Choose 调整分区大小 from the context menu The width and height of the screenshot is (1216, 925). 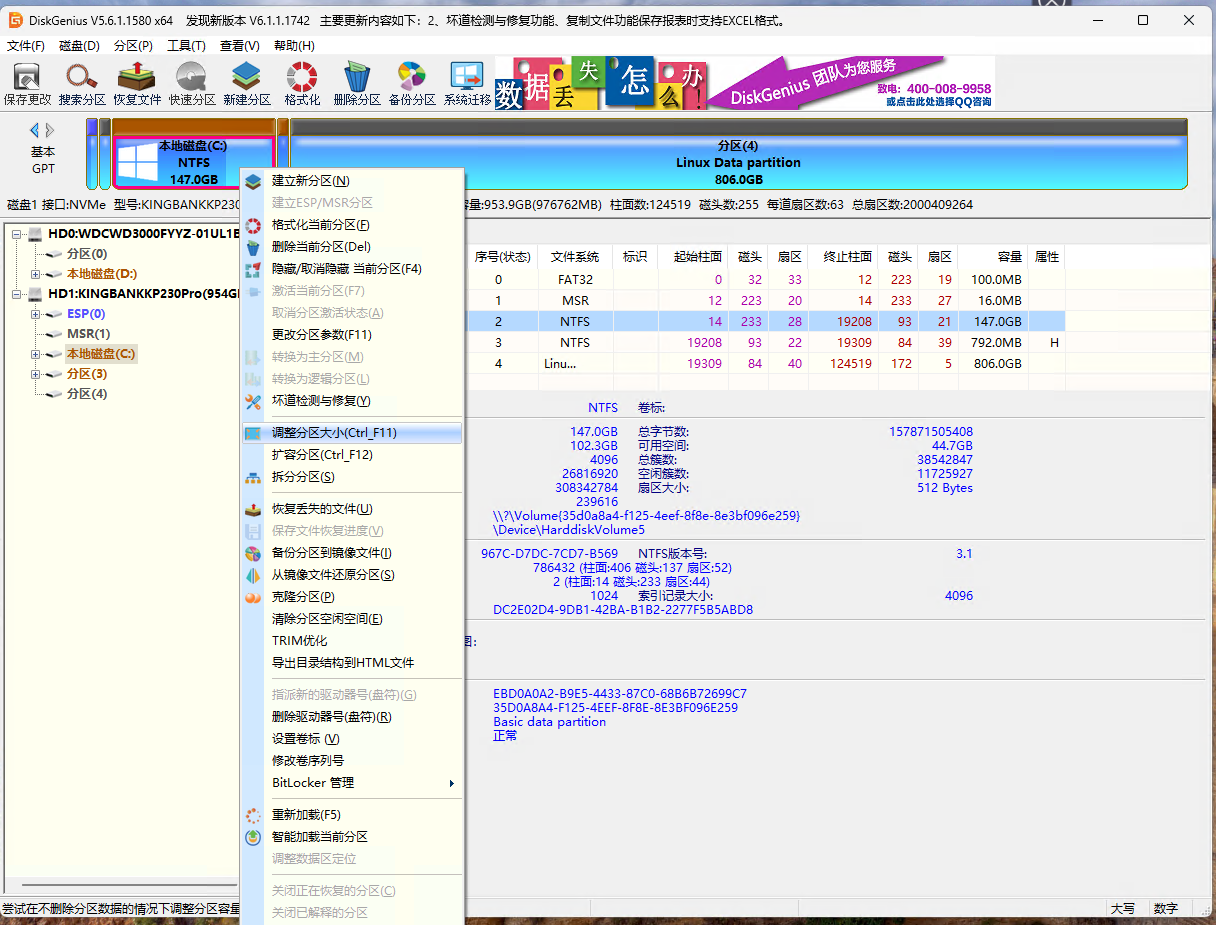coord(334,433)
